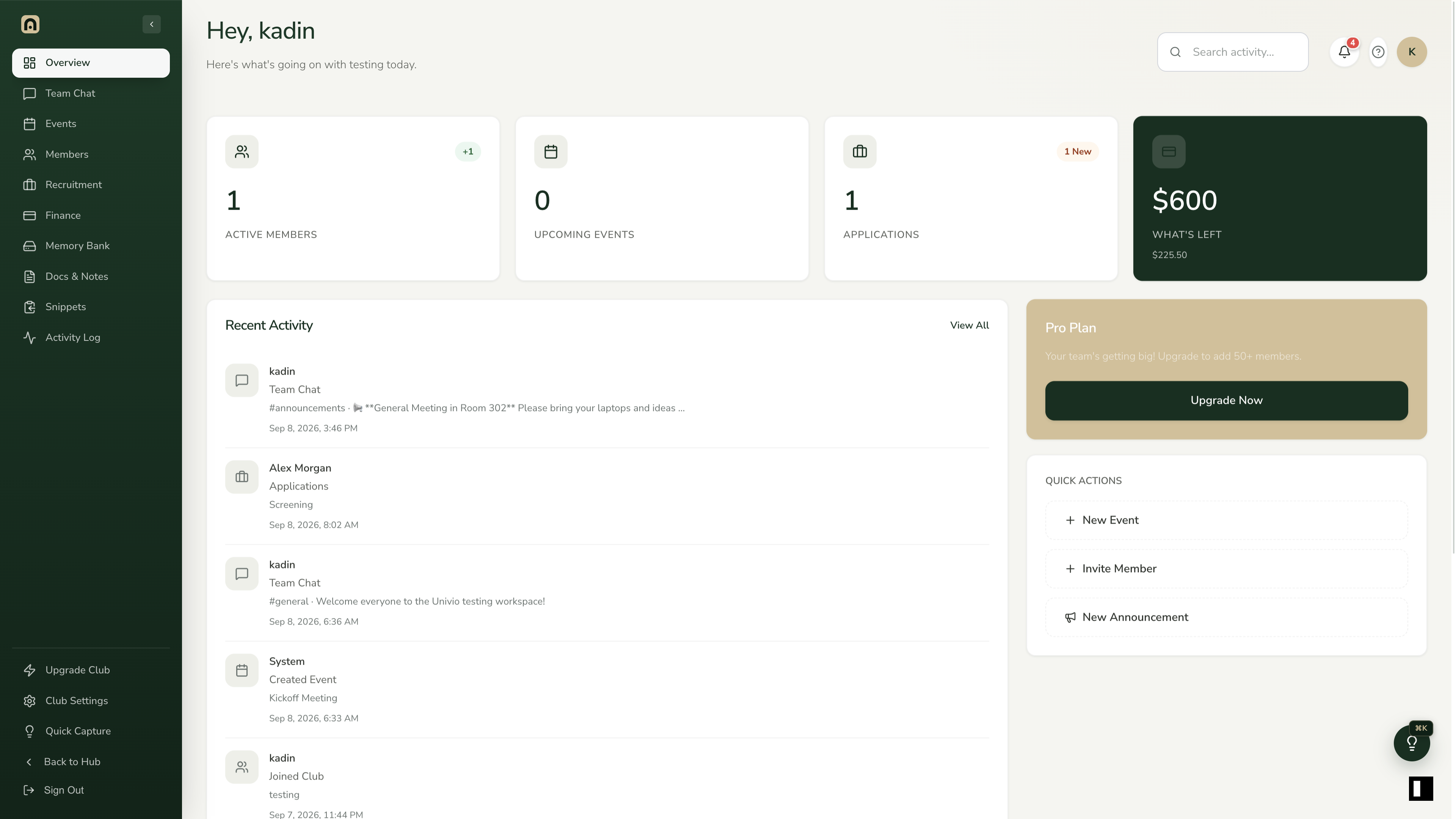The height and width of the screenshot is (819, 1456).
Task: Click the Invite Member quick action
Action: click(1227, 569)
